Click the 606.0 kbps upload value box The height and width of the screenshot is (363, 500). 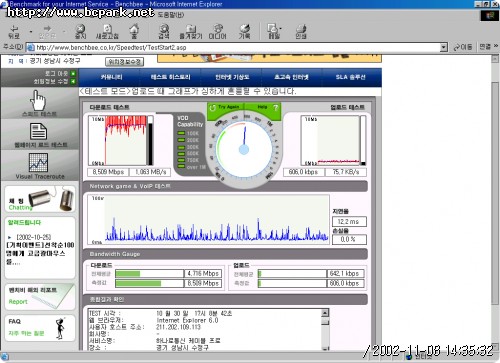pyautogui.click(x=303, y=172)
